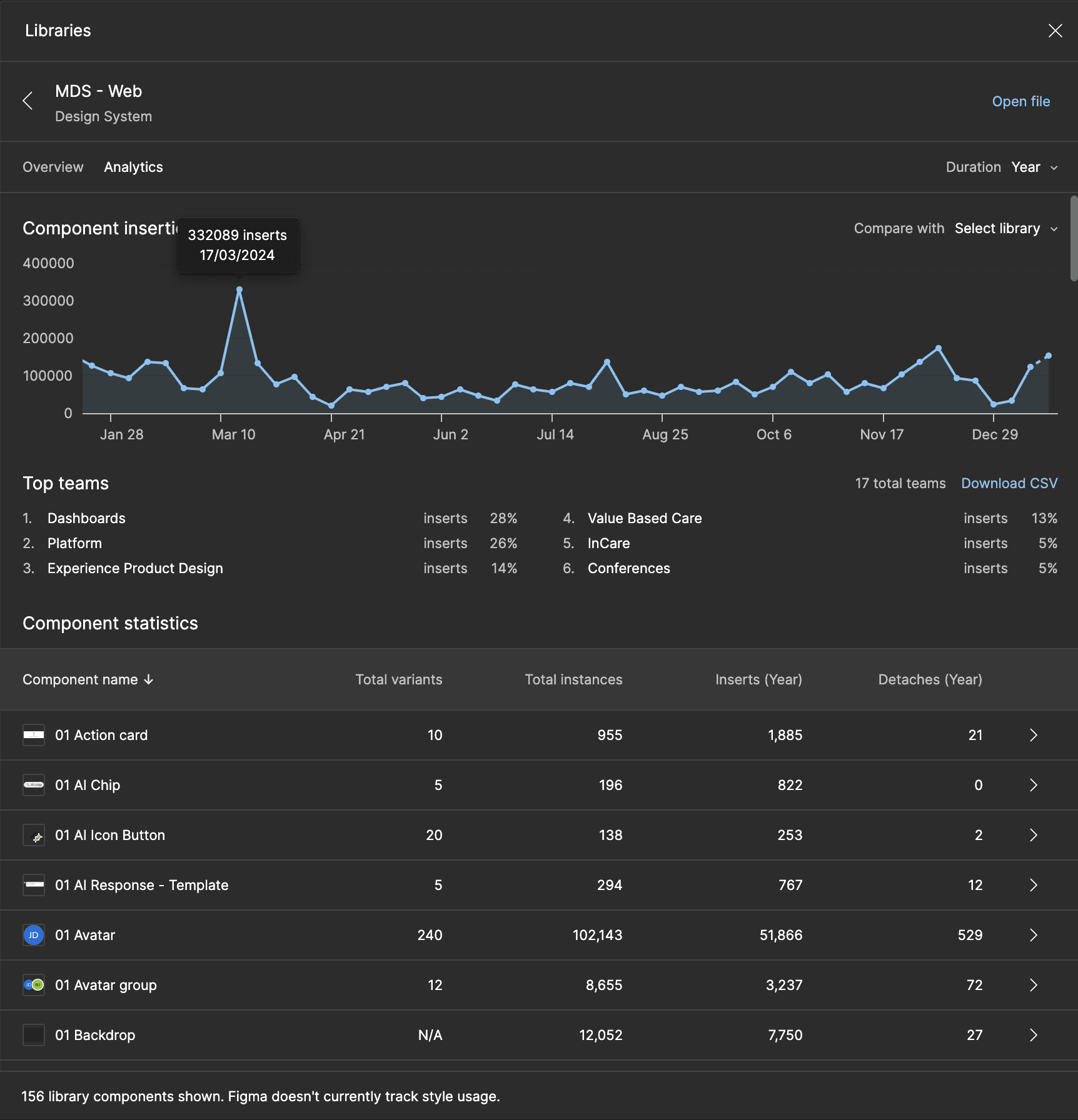Screen dimensions: 1078x1120
Task: Click the Top teams heading
Action: 66,483
